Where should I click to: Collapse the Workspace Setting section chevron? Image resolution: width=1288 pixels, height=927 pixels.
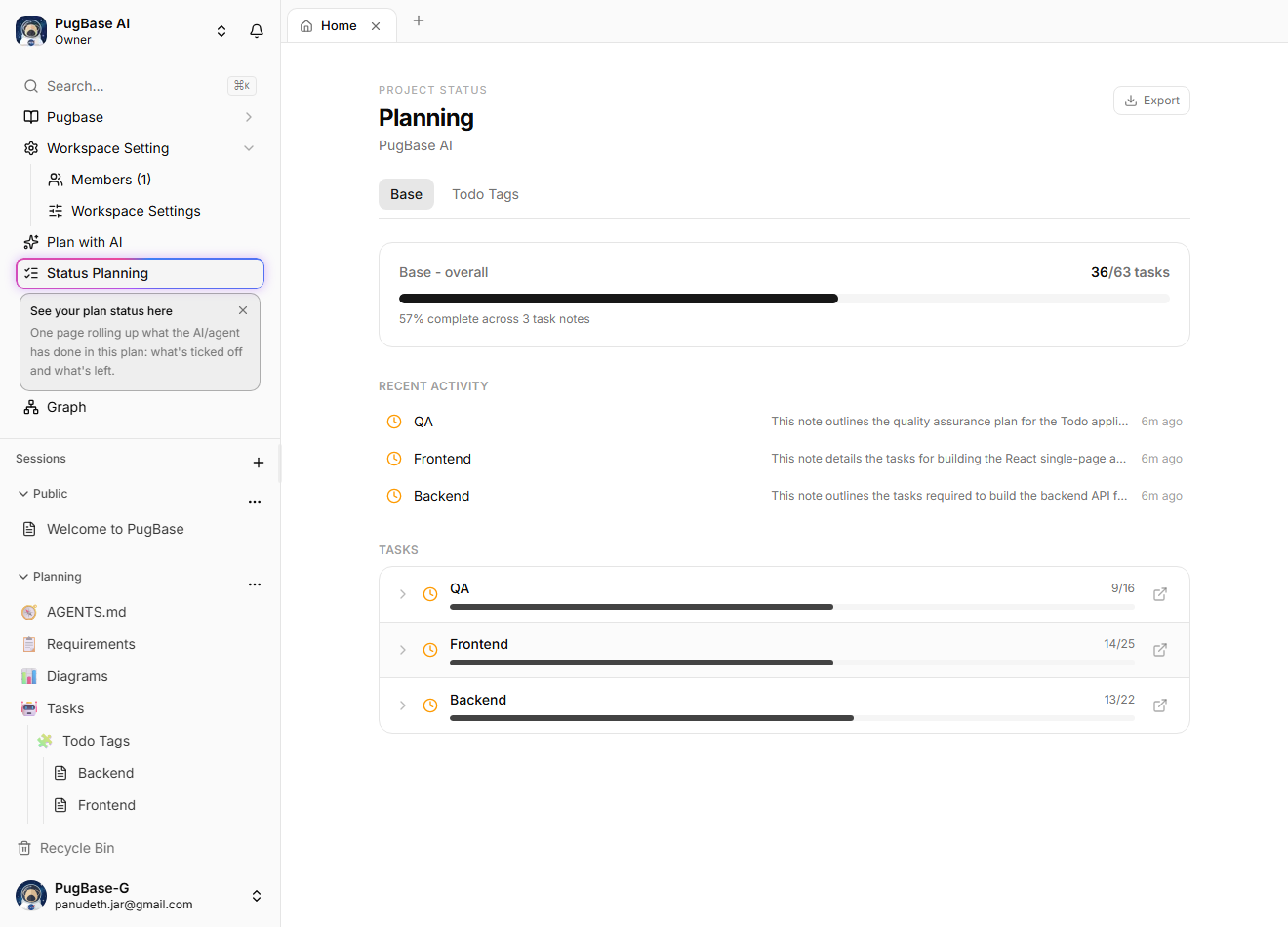[x=249, y=148]
